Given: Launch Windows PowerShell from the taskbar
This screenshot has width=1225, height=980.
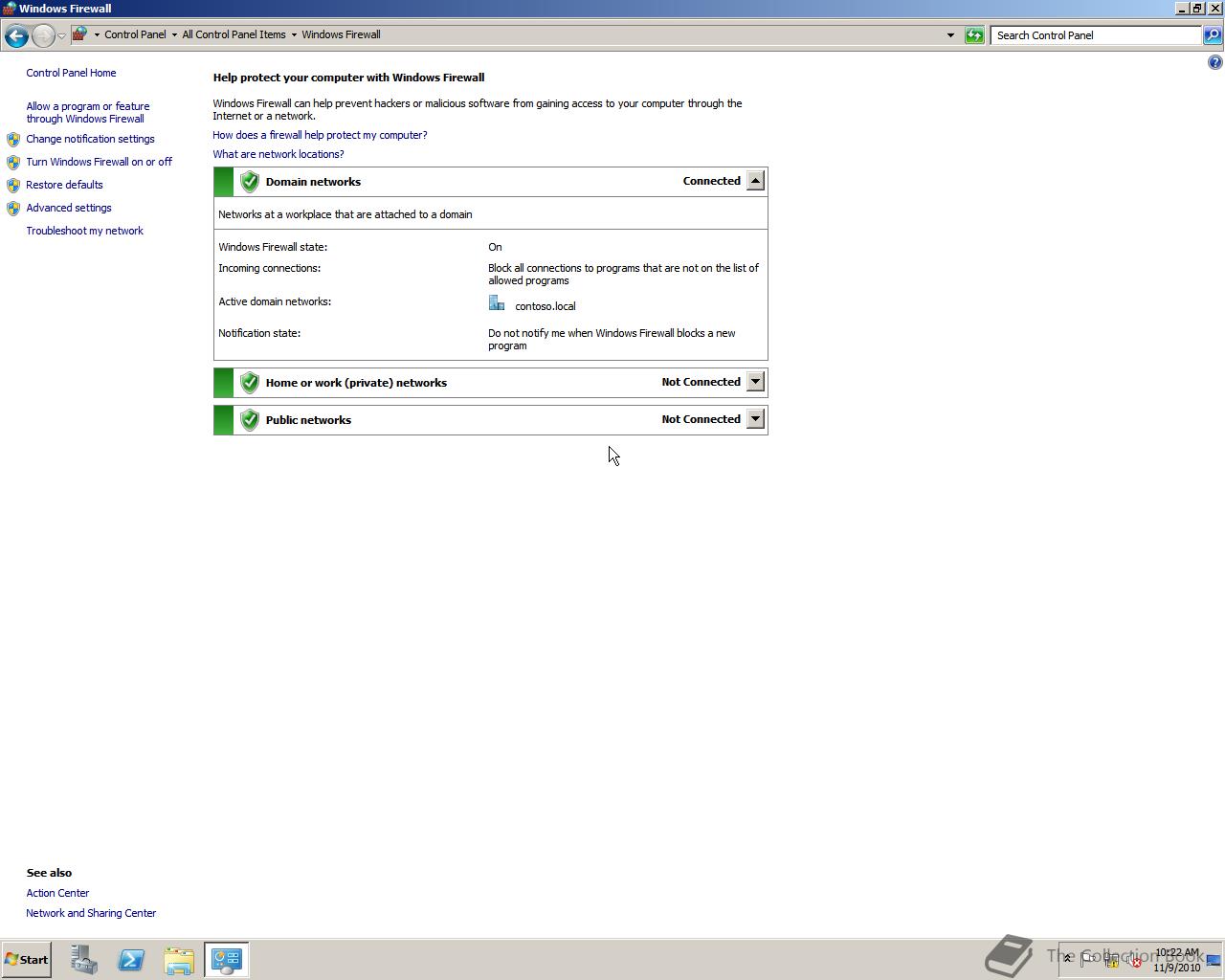Looking at the screenshot, I should [131, 960].
